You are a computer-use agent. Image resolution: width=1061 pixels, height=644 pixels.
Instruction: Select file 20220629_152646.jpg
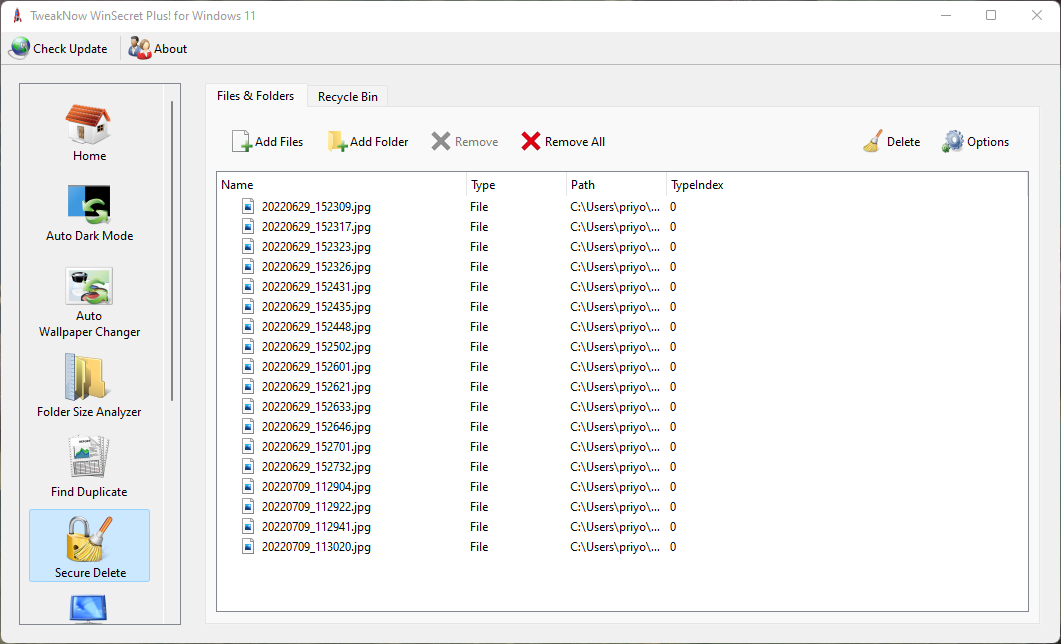pyautogui.click(x=316, y=427)
